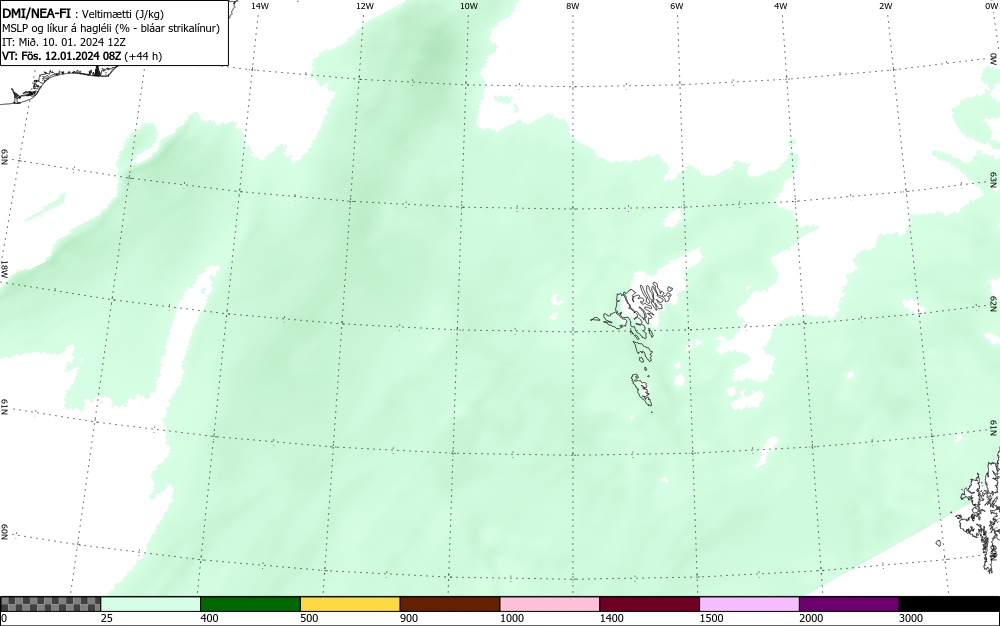
Task: Click the yellow 500–900 legend swatch
Action: coord(350,604)
